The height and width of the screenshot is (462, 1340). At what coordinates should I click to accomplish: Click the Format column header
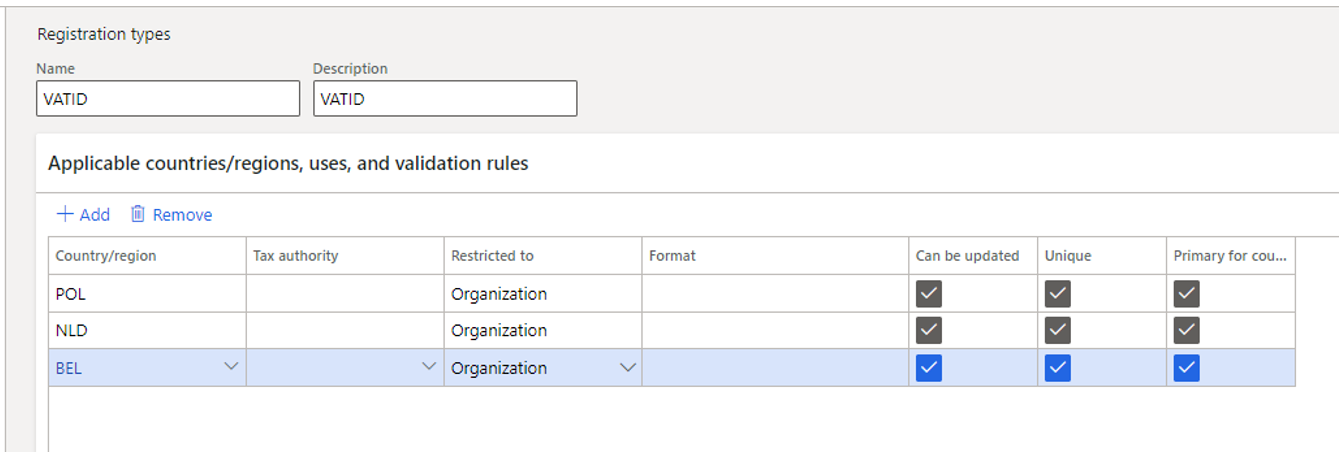[672, 256]
